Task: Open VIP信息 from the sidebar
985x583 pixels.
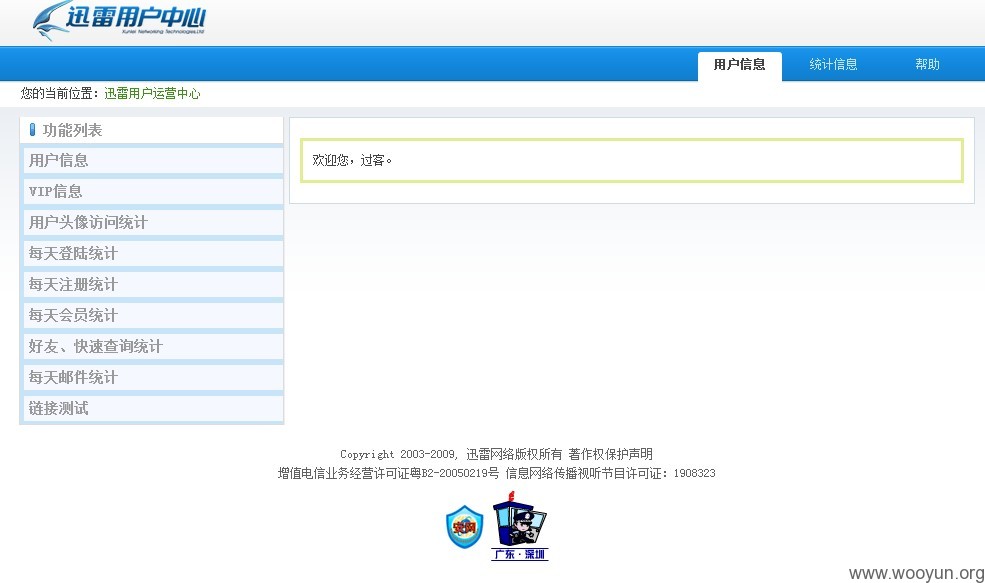Action: [x=153, y=191]
